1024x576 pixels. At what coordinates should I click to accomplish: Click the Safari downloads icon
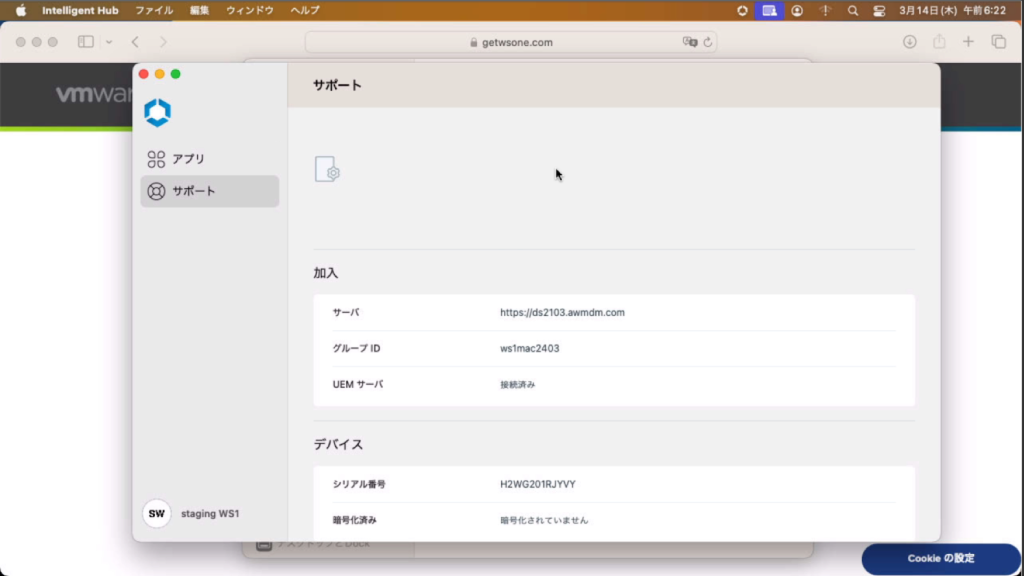[910, 42]
